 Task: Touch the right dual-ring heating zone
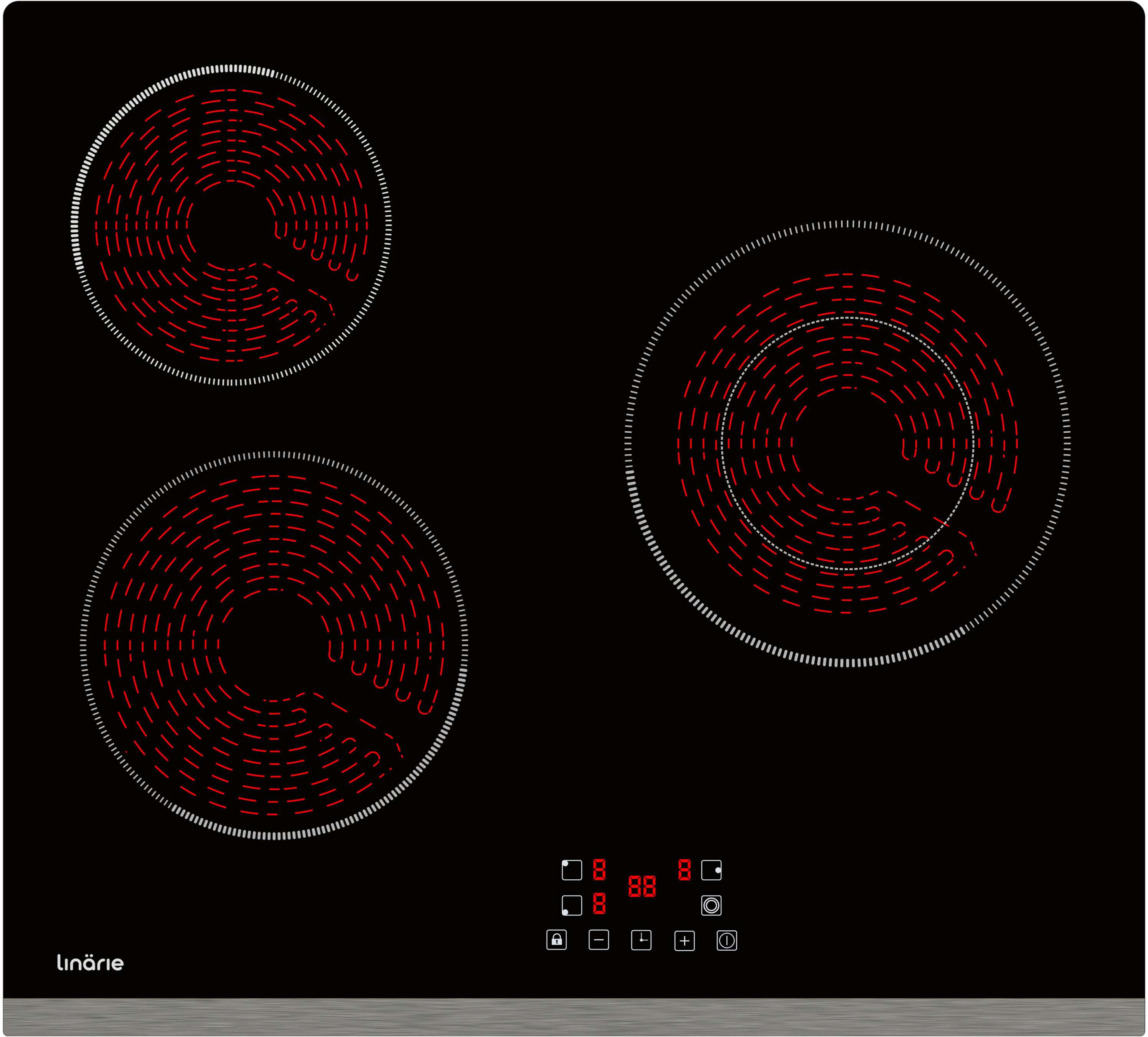(847, 443)
